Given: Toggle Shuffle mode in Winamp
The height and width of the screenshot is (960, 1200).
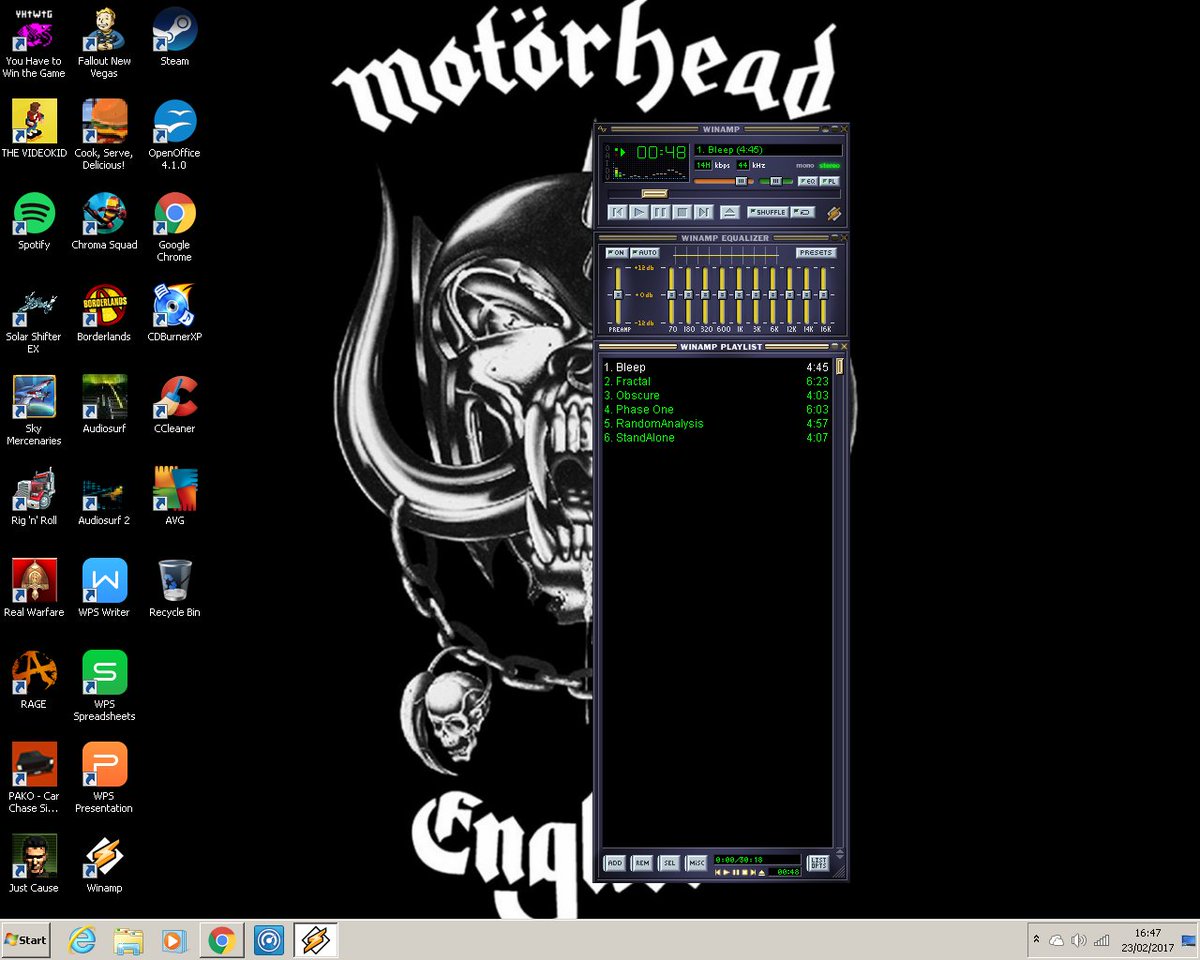Looking at the screenshot, I should coord(768,212).
